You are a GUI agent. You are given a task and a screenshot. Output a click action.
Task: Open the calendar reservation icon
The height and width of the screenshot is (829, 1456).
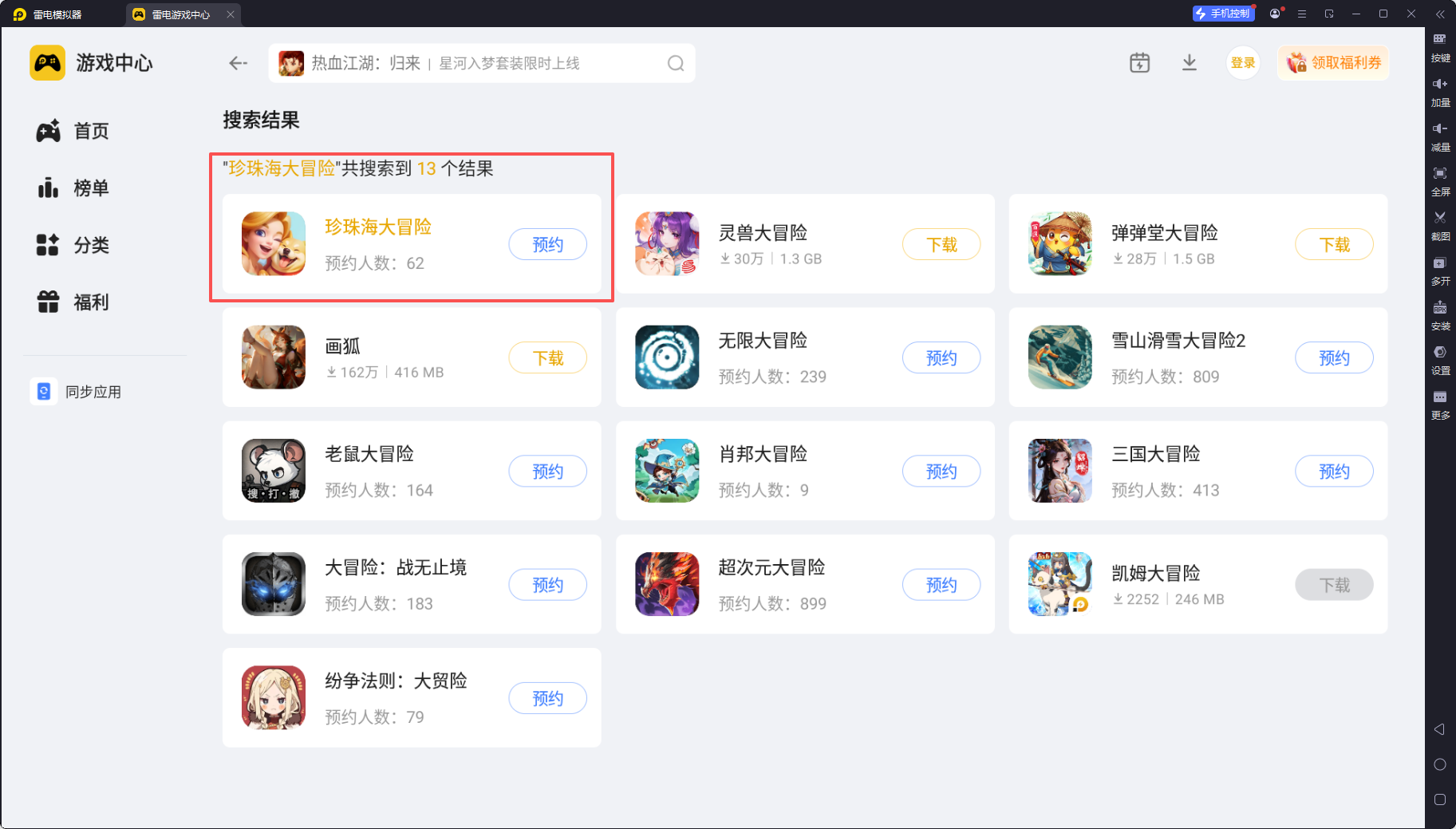coord(1140,62)
